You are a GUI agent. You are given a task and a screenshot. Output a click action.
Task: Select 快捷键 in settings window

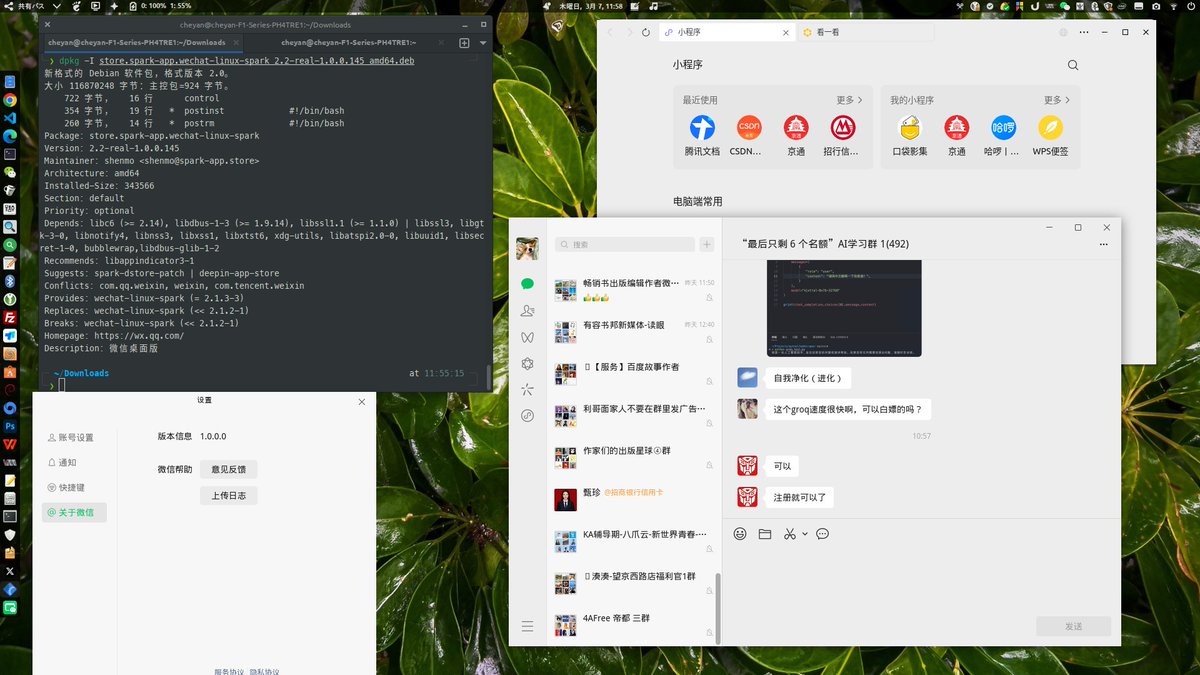(75, 488)
